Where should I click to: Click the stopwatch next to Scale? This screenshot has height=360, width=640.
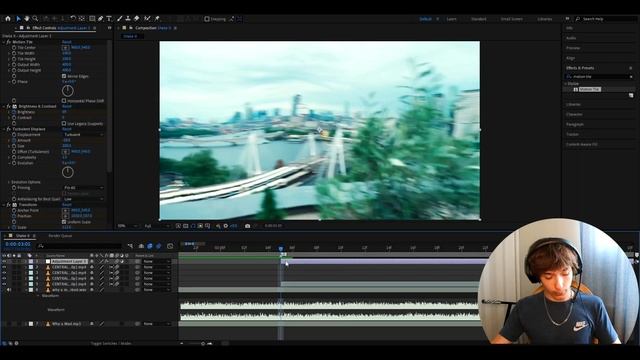point(14,227)
